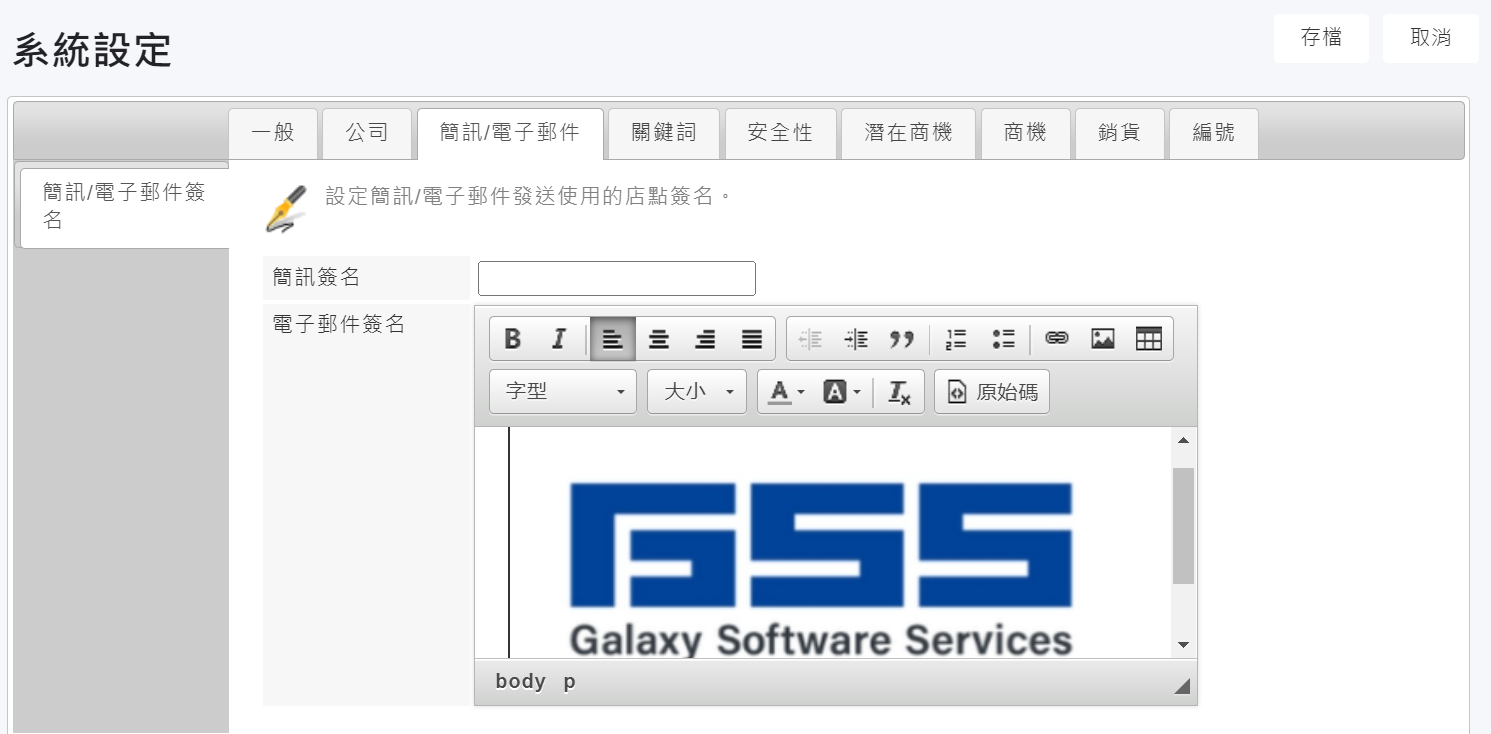Open the 關鍵詞 tab
The image size is (1491, 734).
pyautogui.click(x=664, y=133)
